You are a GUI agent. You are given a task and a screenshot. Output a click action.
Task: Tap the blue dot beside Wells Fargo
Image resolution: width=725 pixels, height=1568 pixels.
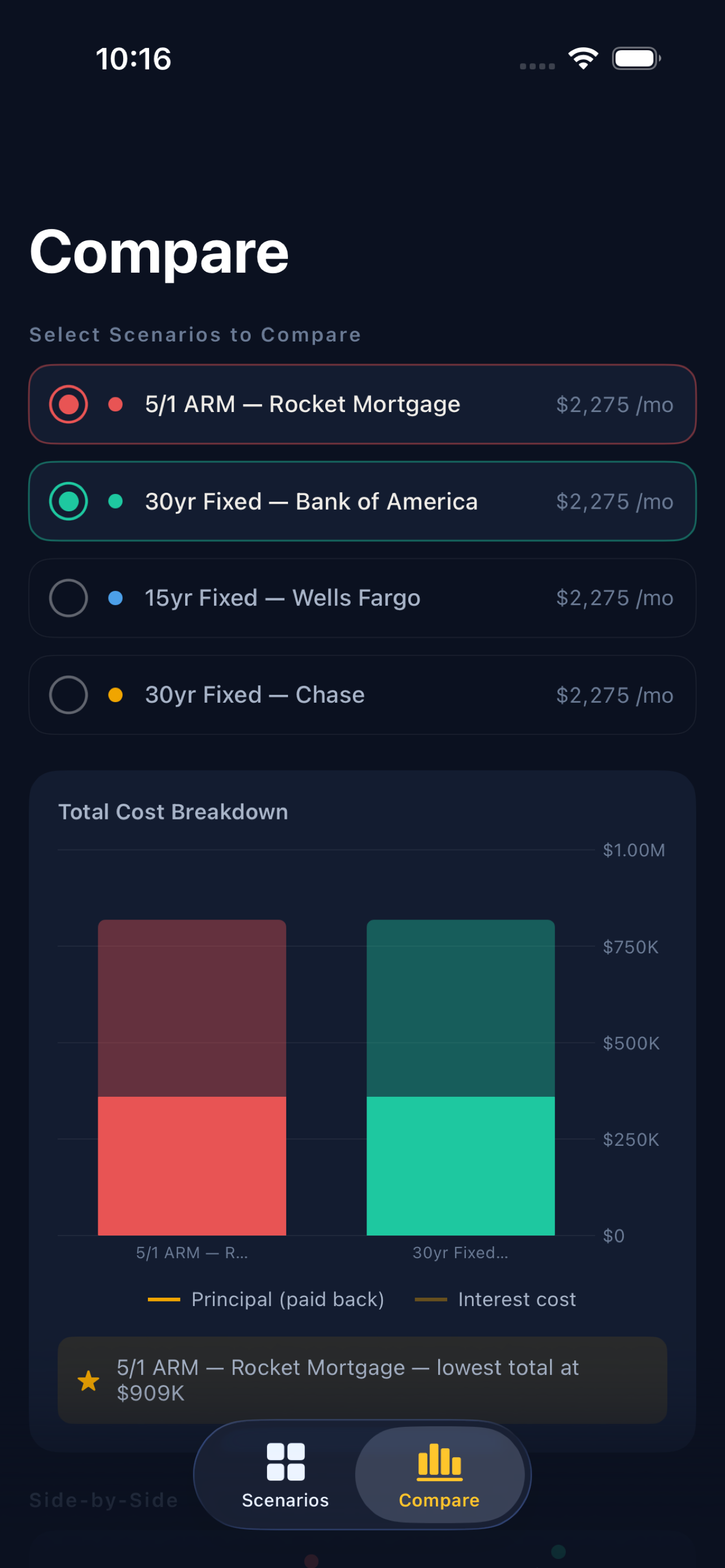(x=116, y=598)
